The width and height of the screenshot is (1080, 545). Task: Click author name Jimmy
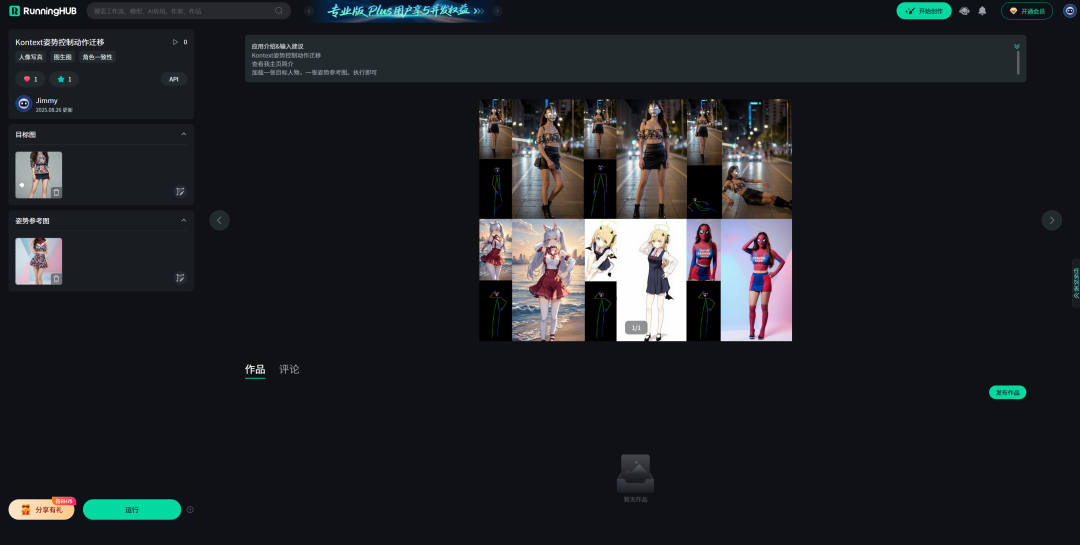47,101
